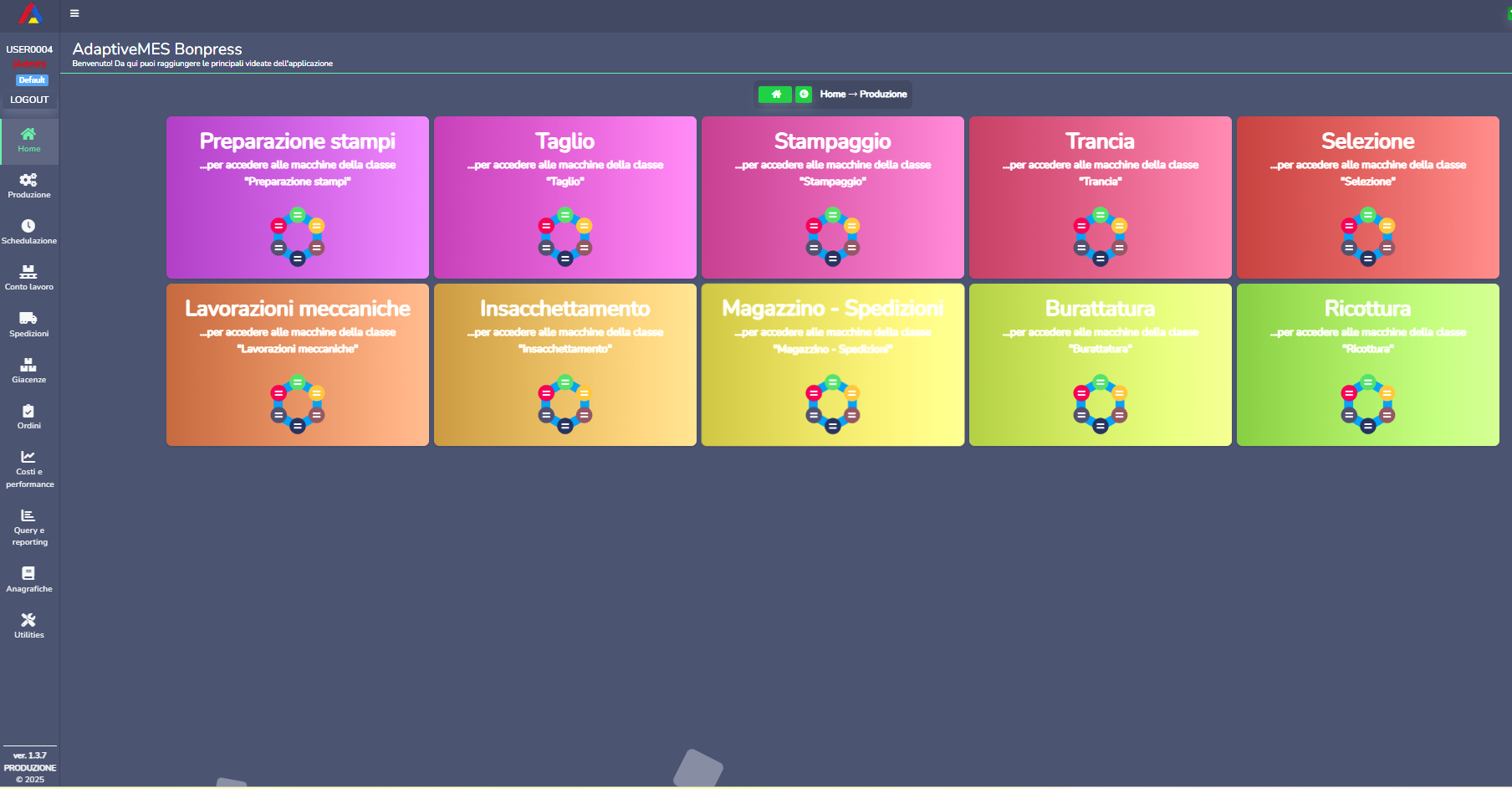Screen dimensions: 1512x789
Task: Click the green back arrow breadcrumb button
Action: pyautogui.click(x=804, y=95)
